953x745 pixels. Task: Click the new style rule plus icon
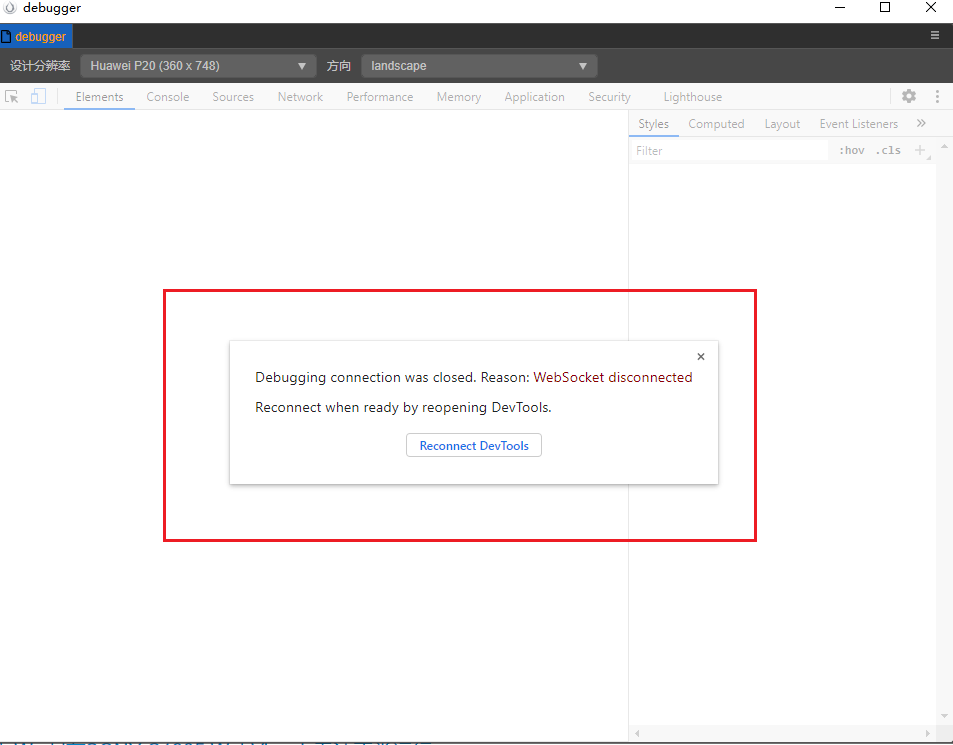[920, 150]
